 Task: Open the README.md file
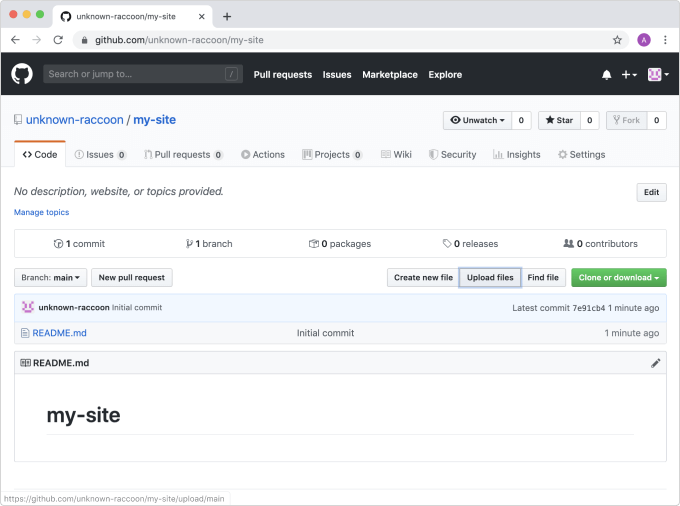pyautogui.click(x=59, y=333)
